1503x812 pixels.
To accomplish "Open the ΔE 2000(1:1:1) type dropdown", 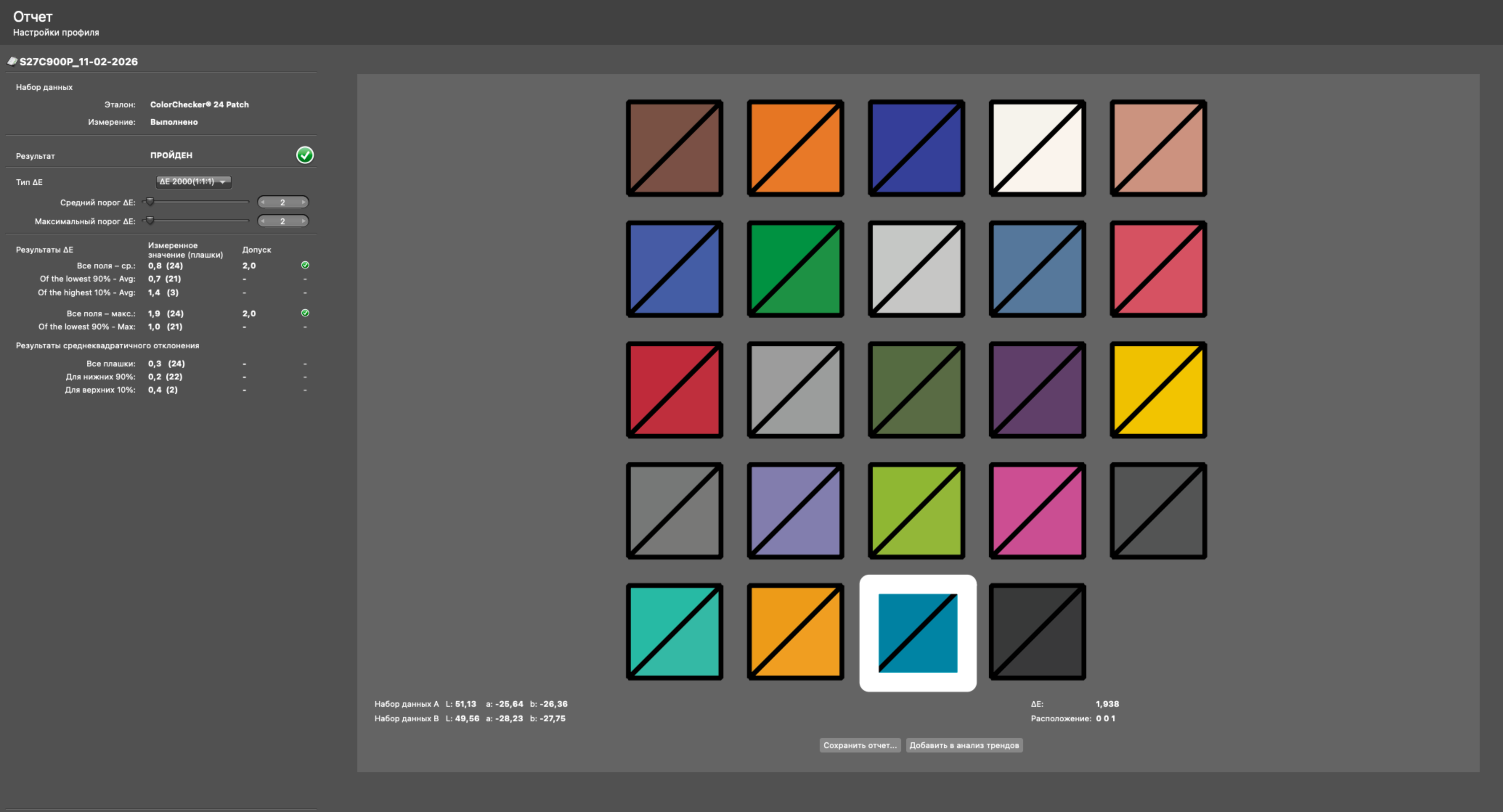I will coord(193,182).
